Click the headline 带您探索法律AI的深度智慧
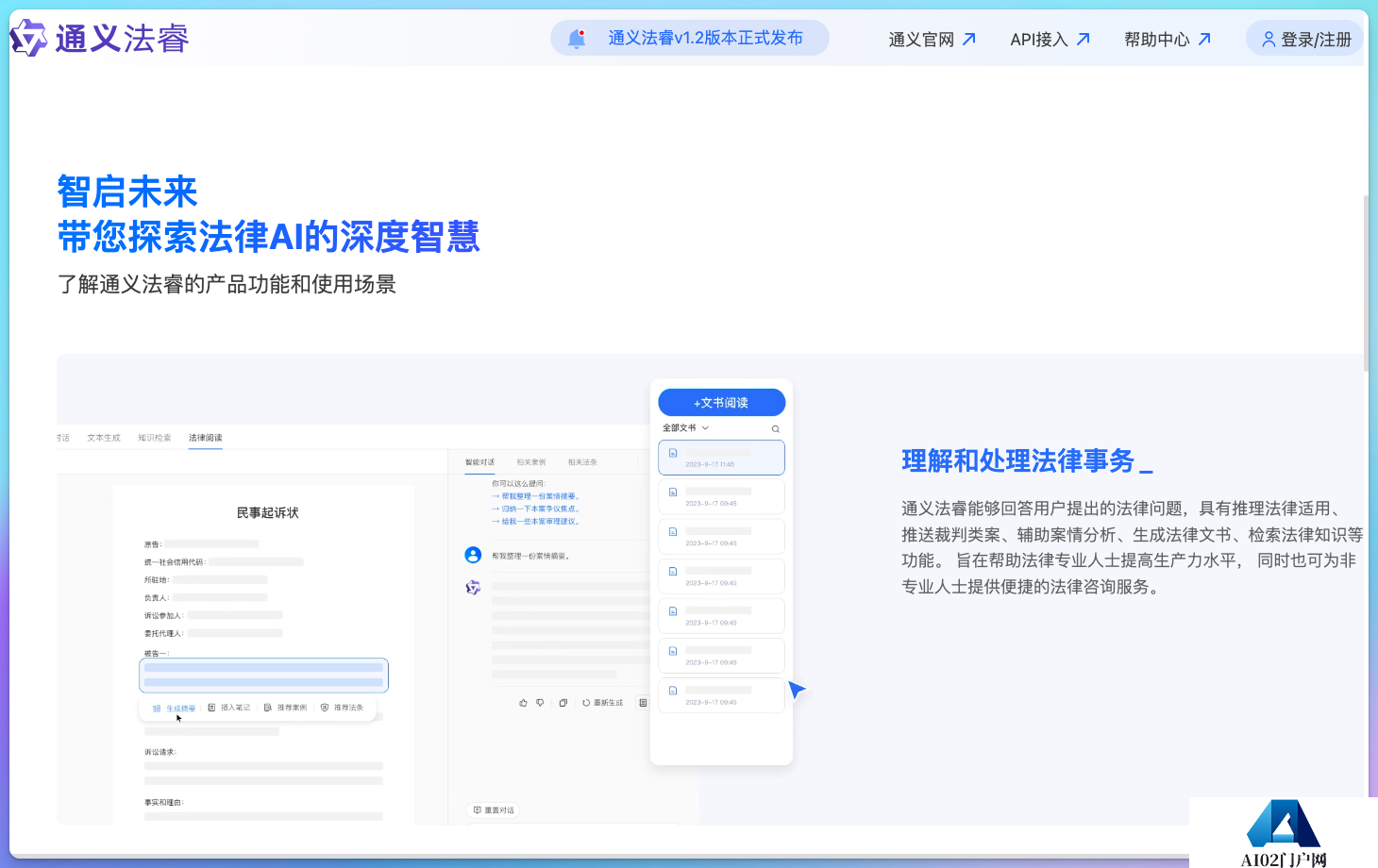The image size is (1378, 868). point(269,237)
